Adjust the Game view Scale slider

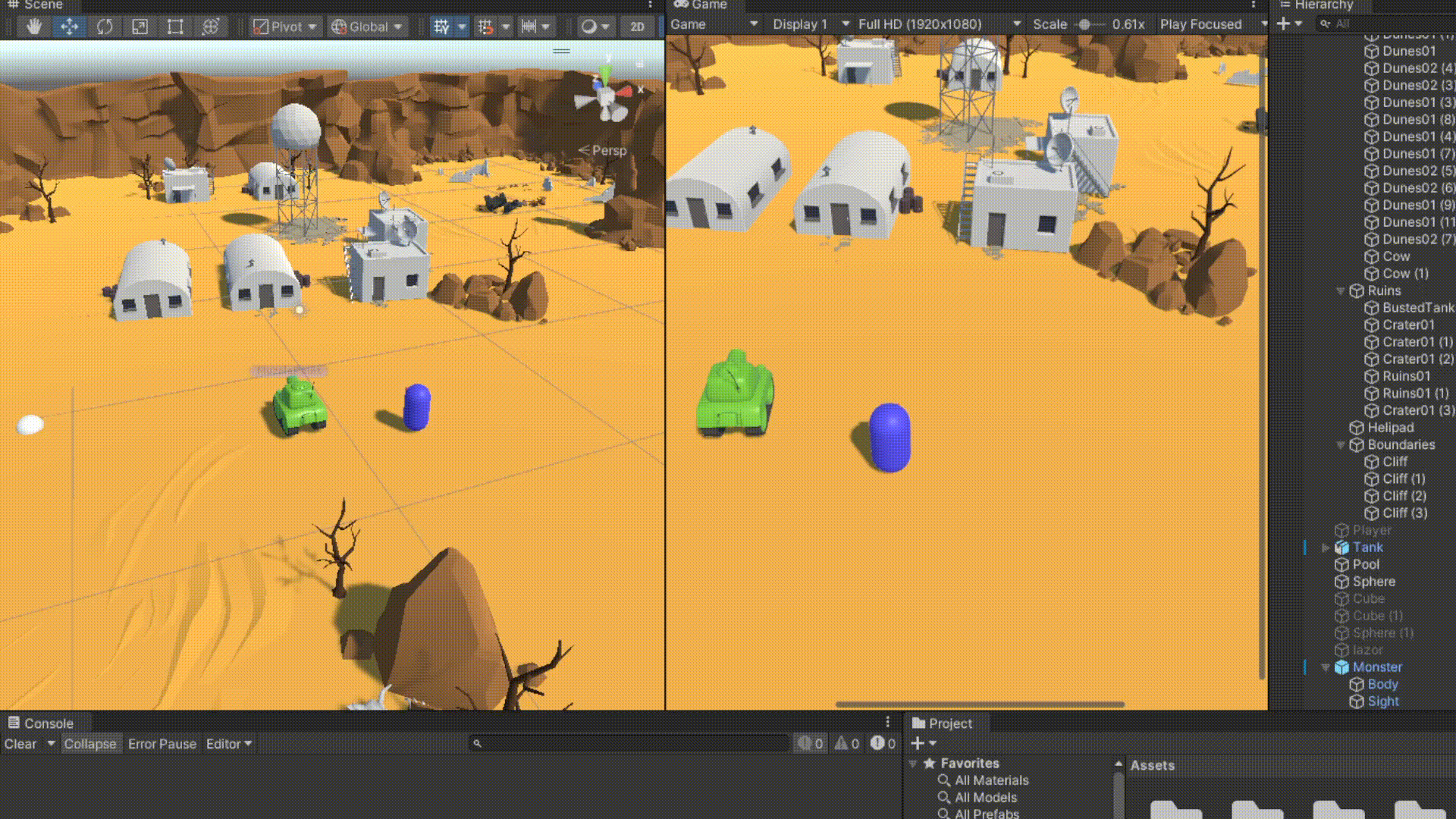pos(1085,24)
